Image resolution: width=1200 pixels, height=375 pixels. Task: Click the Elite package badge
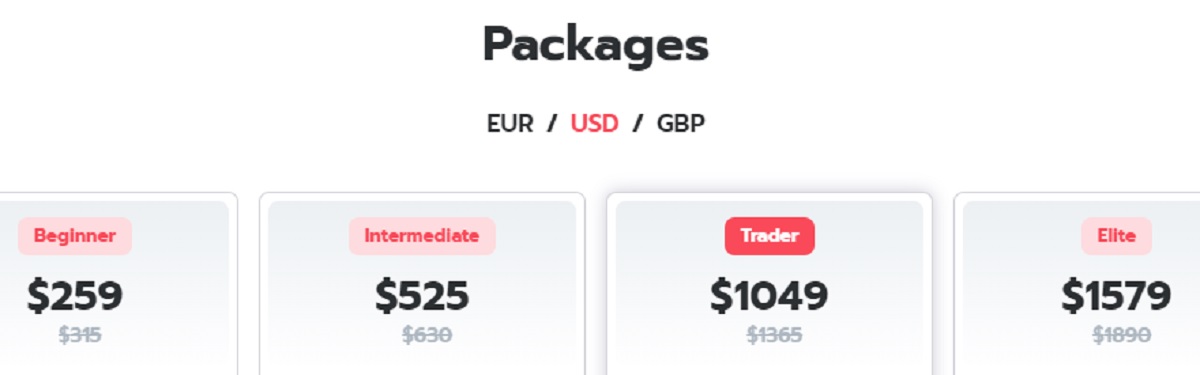click(x=1116, y=236)
